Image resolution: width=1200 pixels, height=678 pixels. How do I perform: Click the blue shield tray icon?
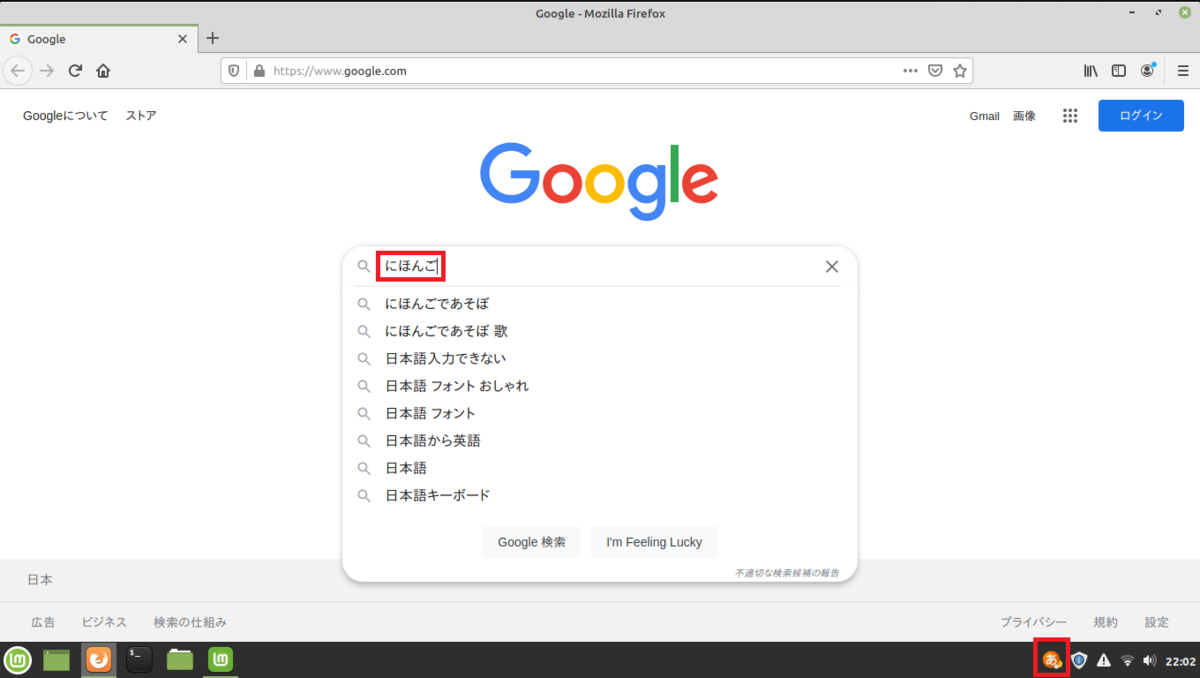[x=1079, y=660]
